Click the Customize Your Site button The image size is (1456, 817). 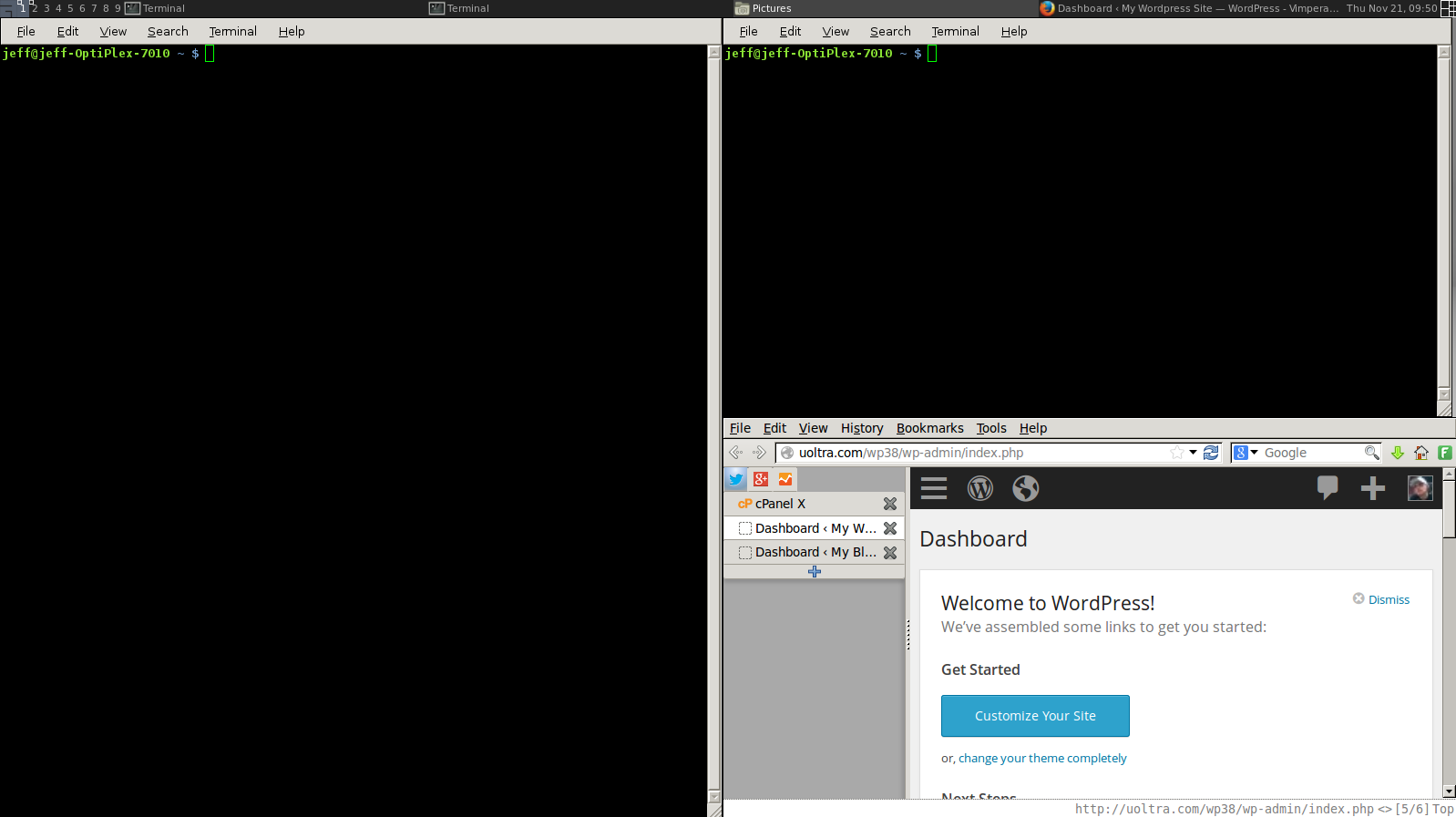[x=1035, y=716]
